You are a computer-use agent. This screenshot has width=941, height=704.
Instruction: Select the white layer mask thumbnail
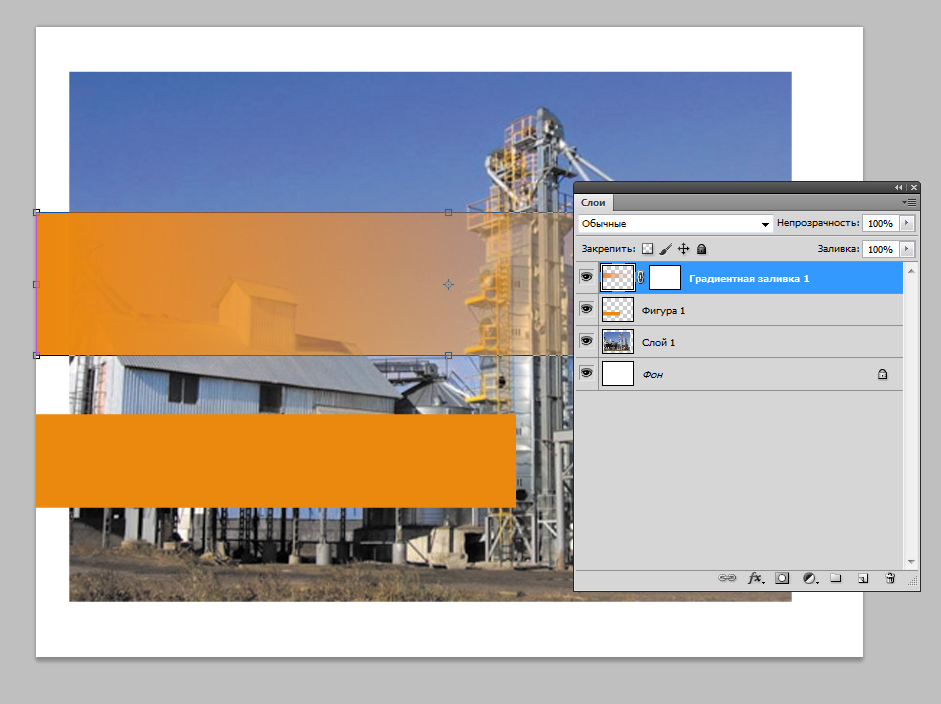click(665, 277)
